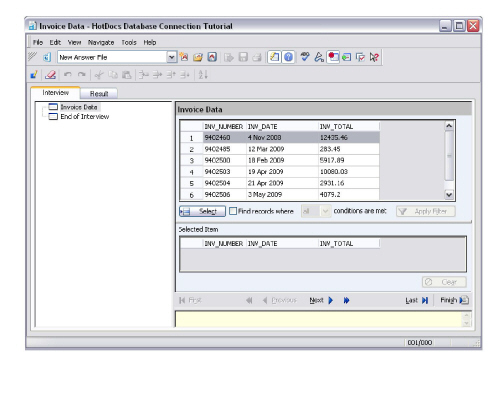This screenshot has width=490, height=412.
Task: Enable the Find records where checkbox
Action: click(x=233, y=211)
